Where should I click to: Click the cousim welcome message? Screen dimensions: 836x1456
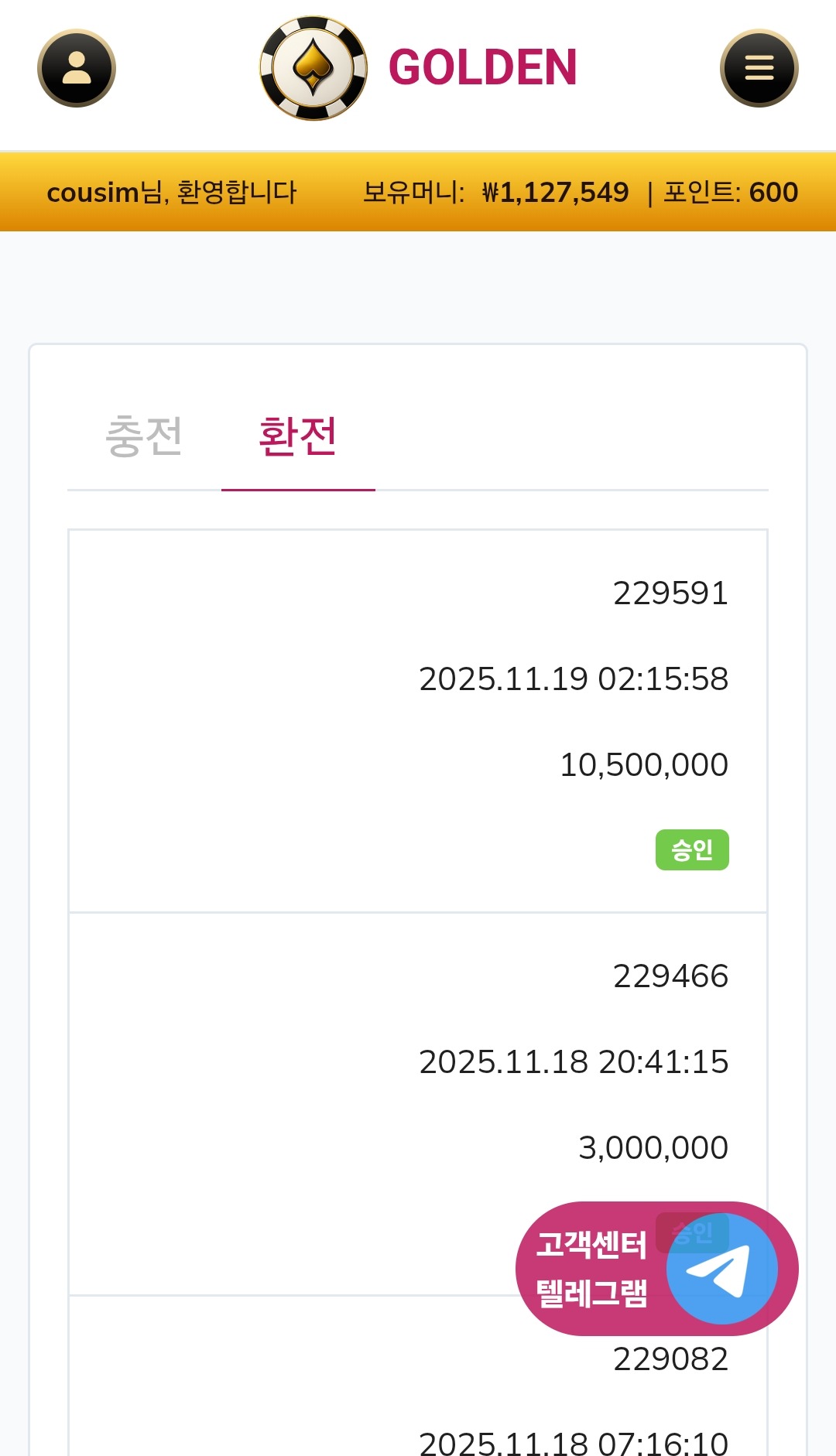171,193
